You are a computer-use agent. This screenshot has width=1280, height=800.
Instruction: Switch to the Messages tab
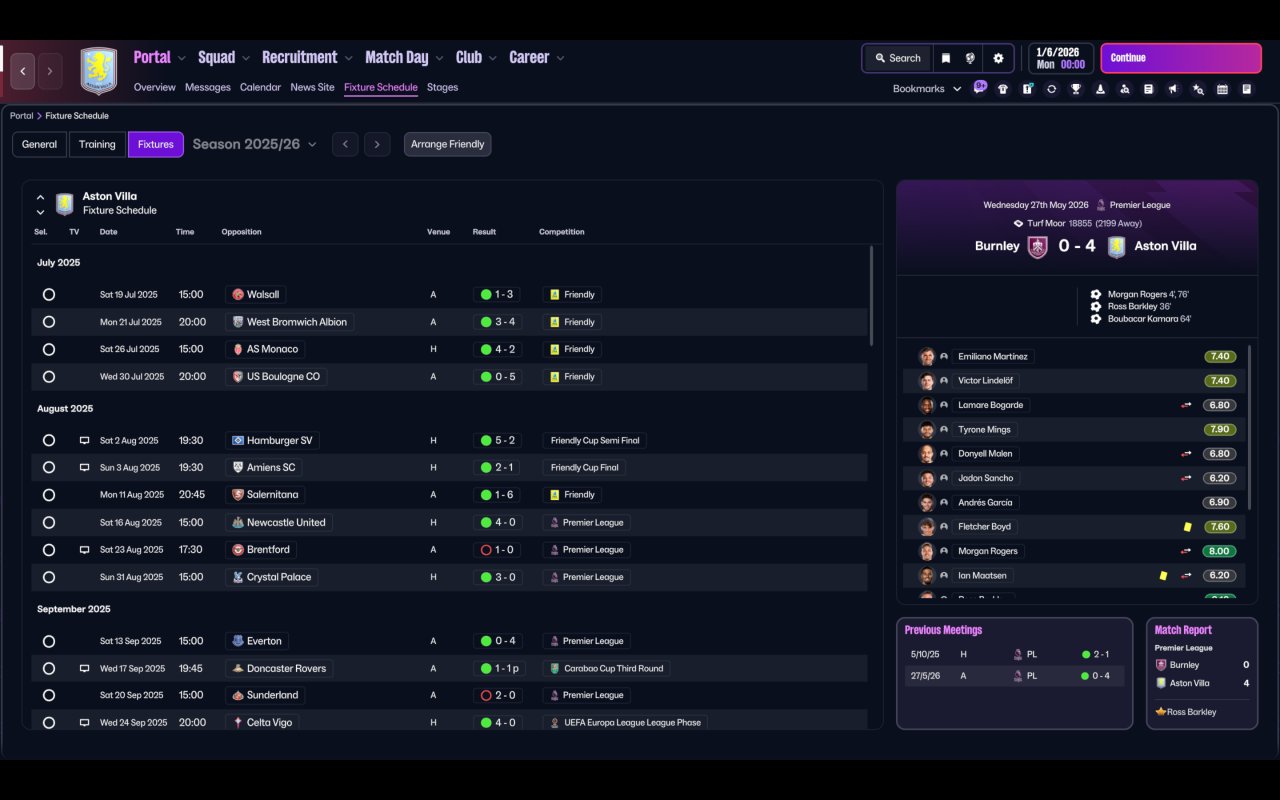(x=208, y=87)
